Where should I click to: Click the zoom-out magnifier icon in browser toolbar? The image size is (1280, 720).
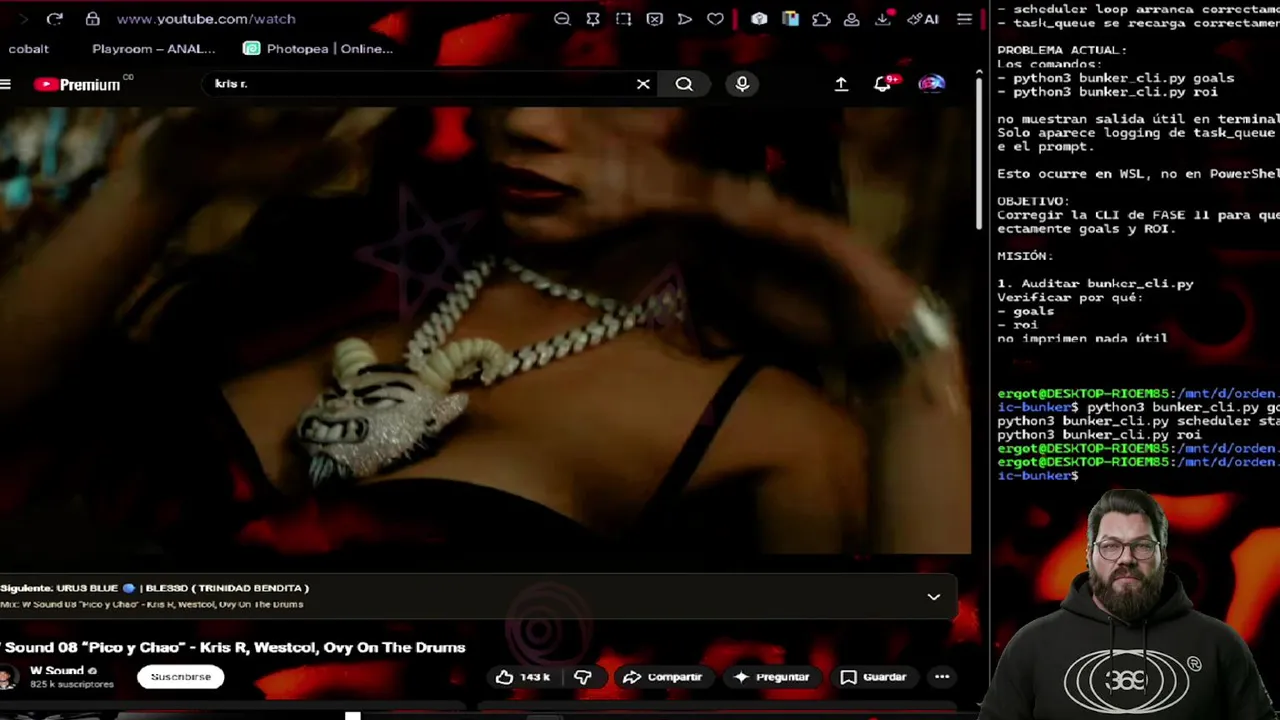[x=562, y=19]
